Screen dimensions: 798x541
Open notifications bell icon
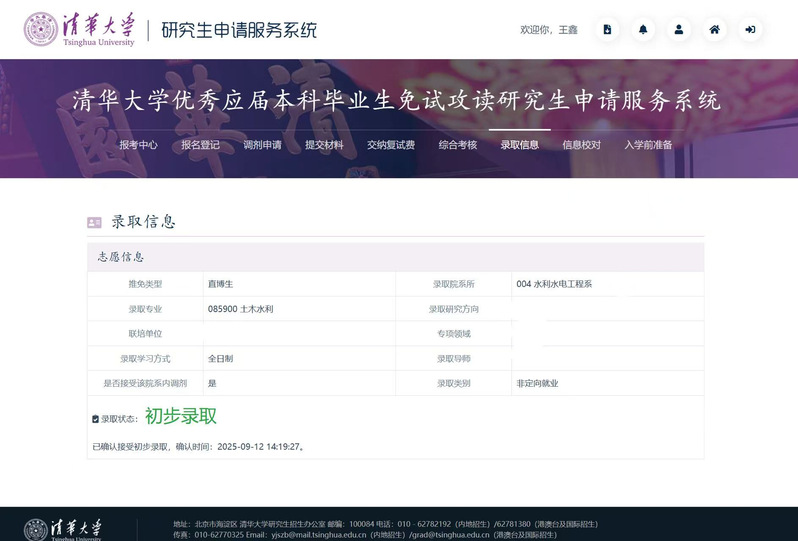[x=643, y=30]
